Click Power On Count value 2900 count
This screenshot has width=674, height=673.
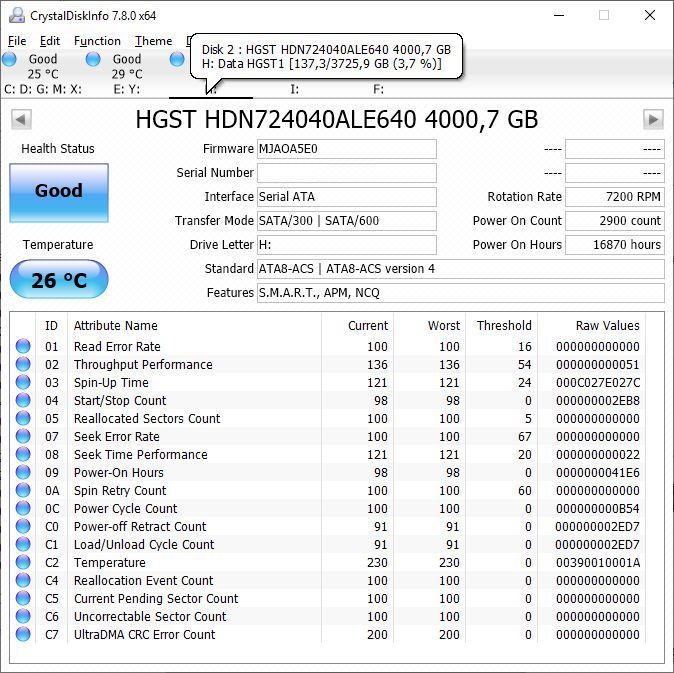pos(615,221)
